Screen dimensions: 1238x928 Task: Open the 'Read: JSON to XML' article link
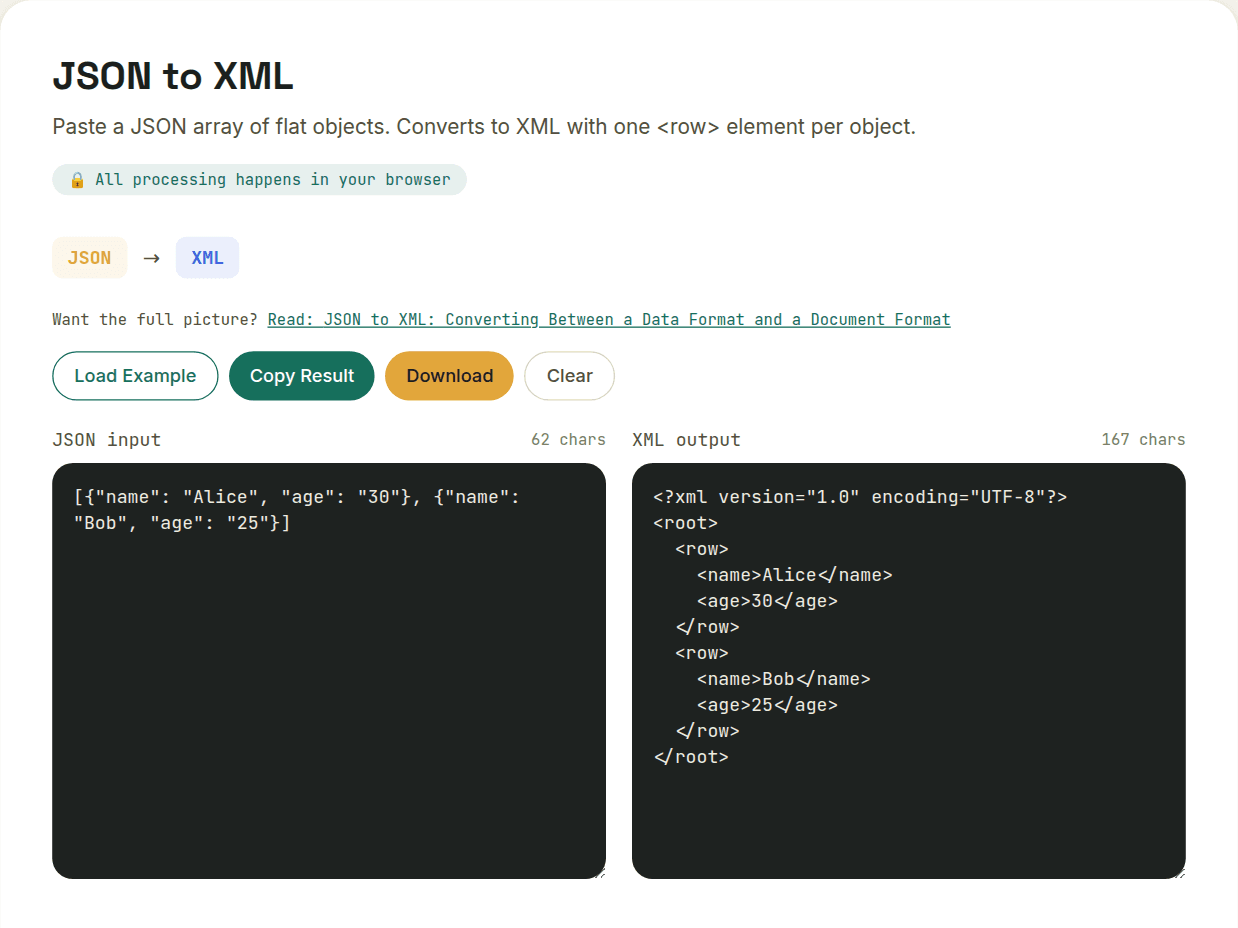pos(609,320)
